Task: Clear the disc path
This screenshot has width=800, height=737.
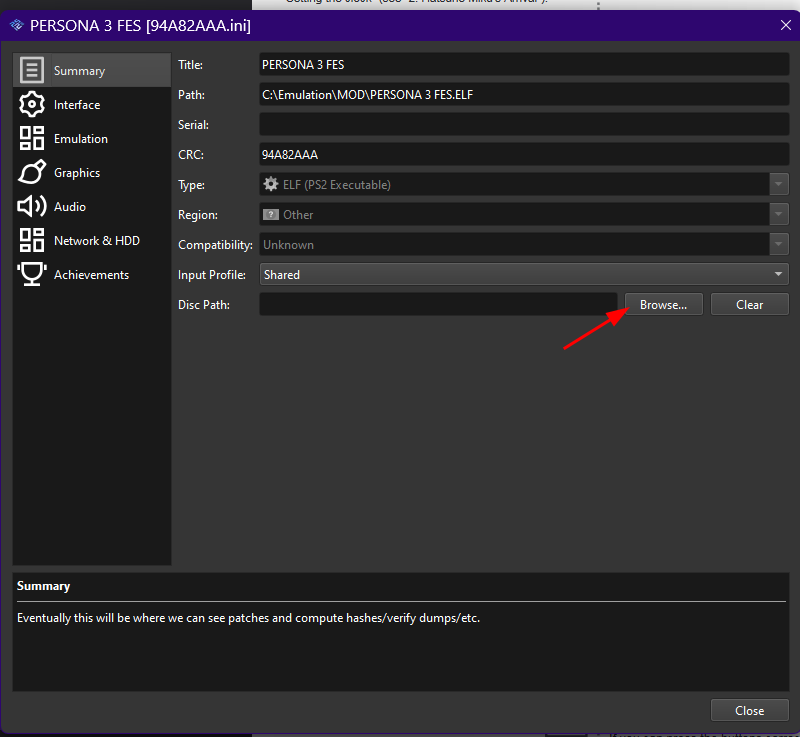Action: pyautogui.click(x=749, y=304)
